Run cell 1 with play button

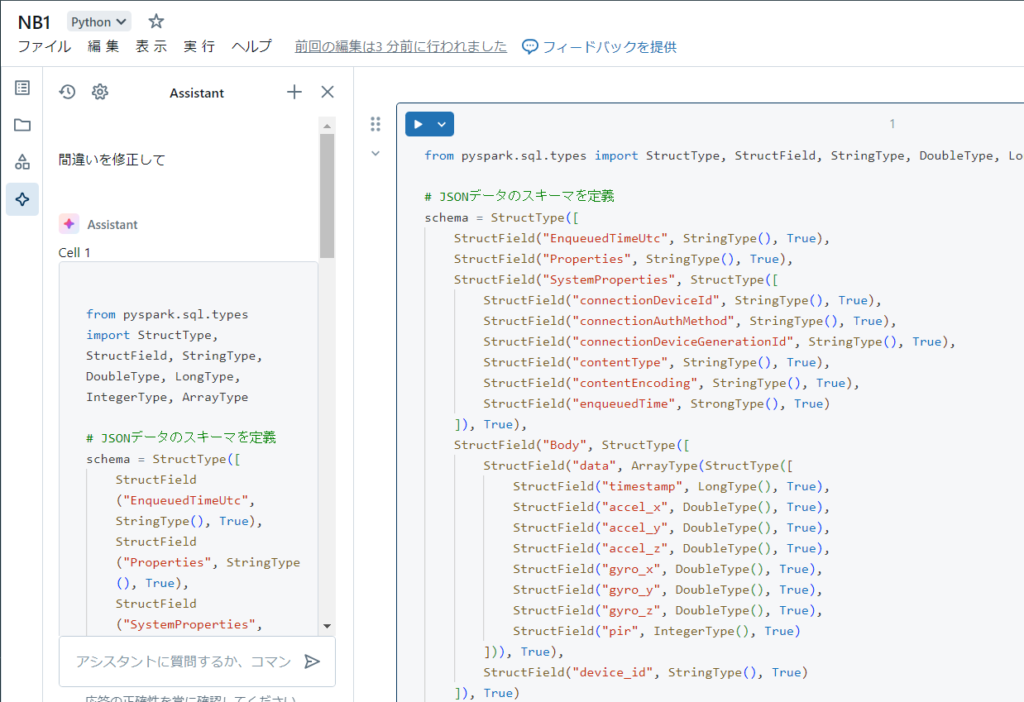click(x=418, y=124)
